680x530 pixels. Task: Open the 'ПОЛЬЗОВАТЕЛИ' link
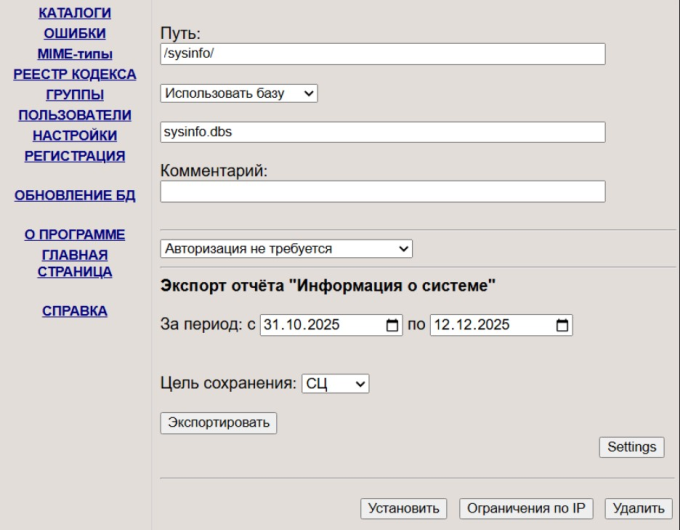[75, 115]
